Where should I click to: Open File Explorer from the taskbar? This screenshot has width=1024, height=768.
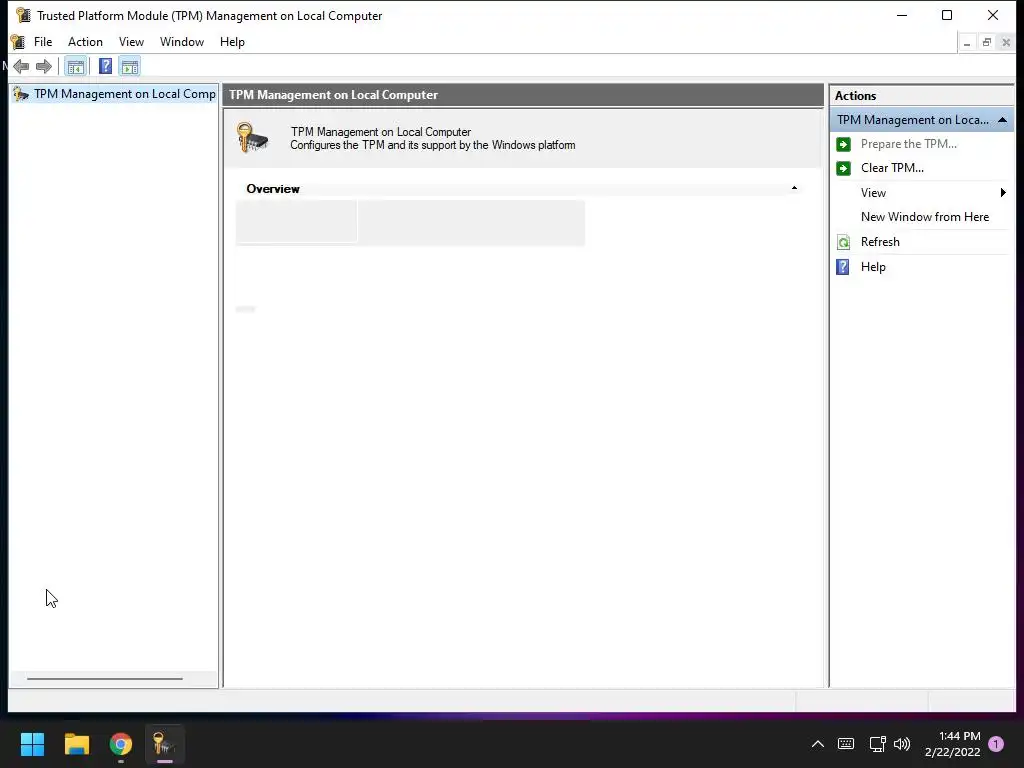(76, 744)
